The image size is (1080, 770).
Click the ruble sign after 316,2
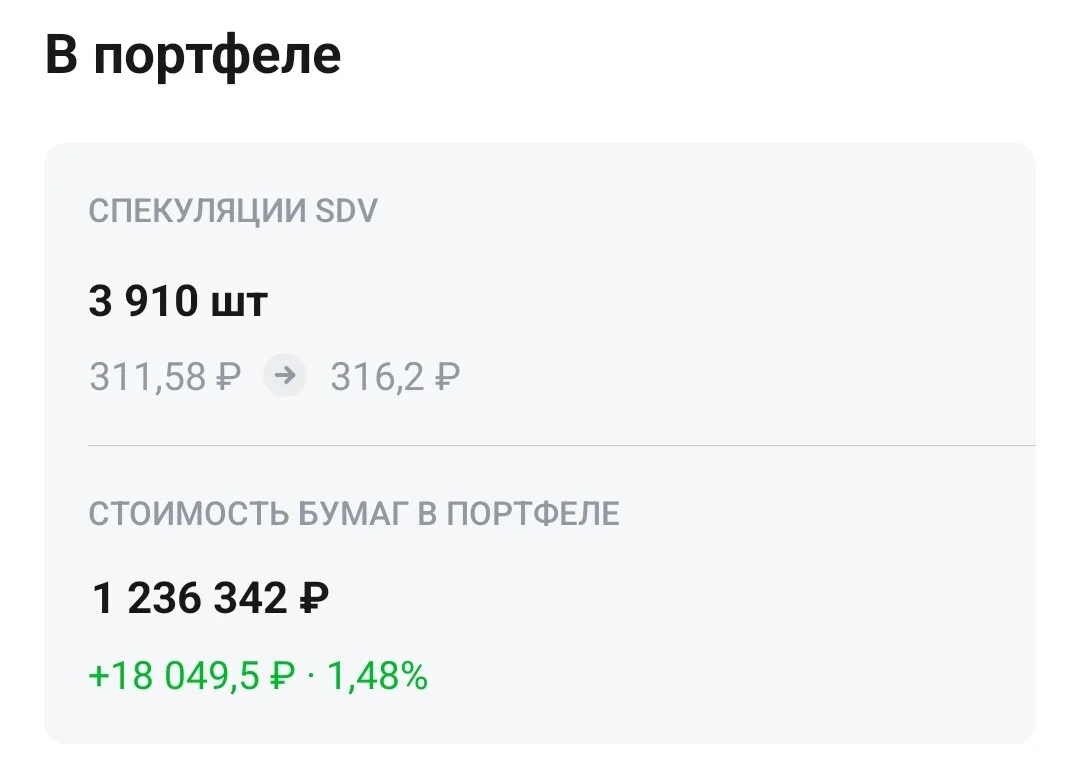coord(448,377)
